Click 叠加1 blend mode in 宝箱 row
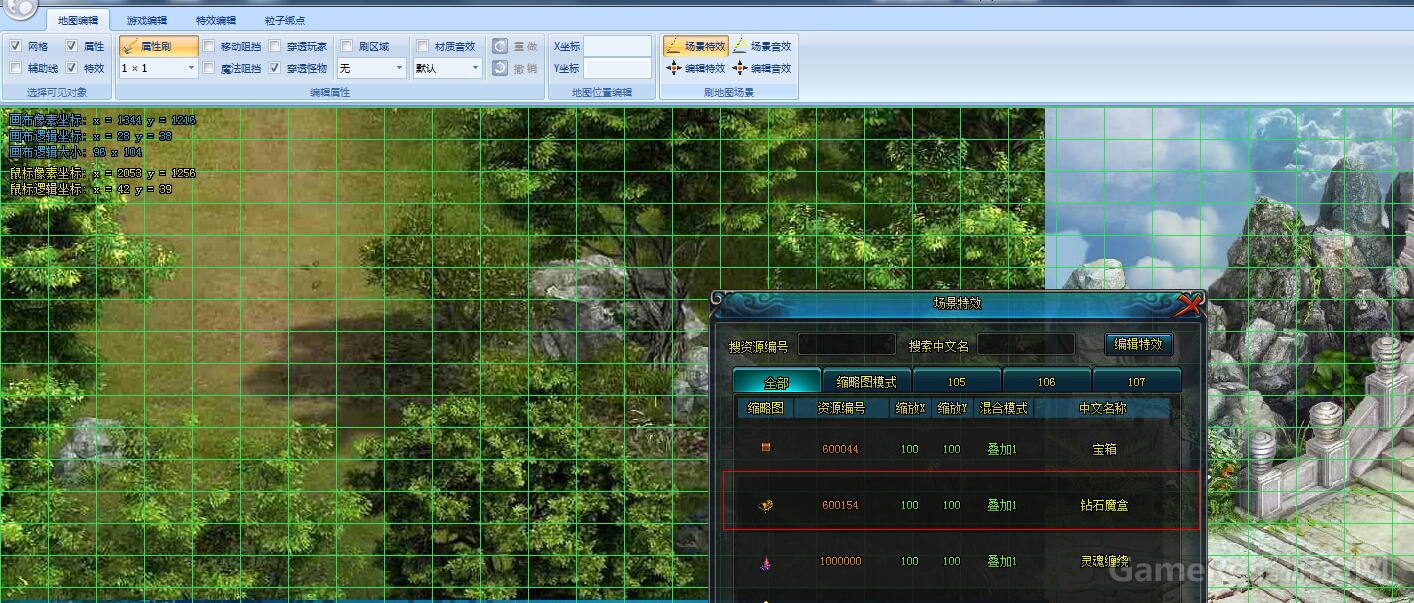The width and height of the screenshot is (1414, 603). 1002,449
